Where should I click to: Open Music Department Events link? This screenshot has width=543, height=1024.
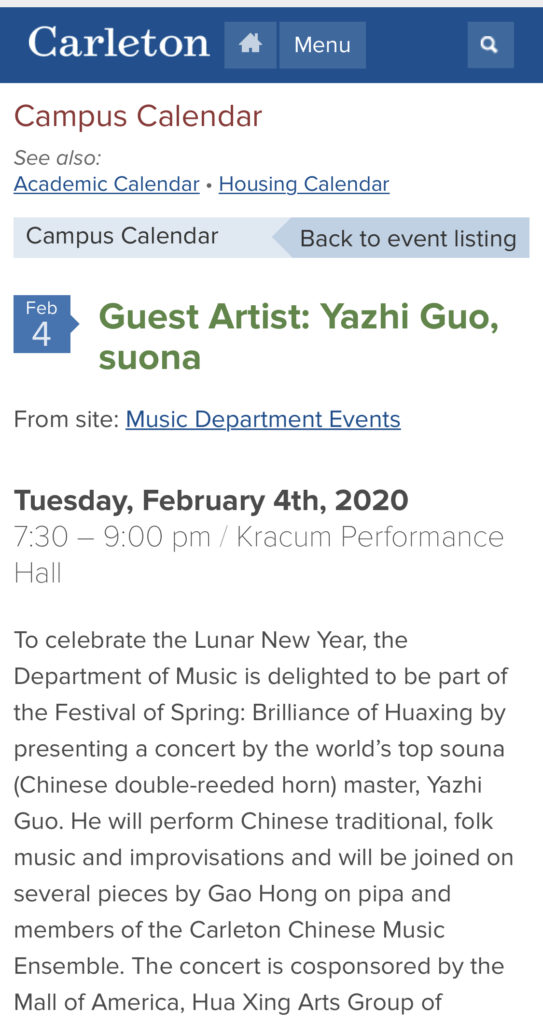263,419
